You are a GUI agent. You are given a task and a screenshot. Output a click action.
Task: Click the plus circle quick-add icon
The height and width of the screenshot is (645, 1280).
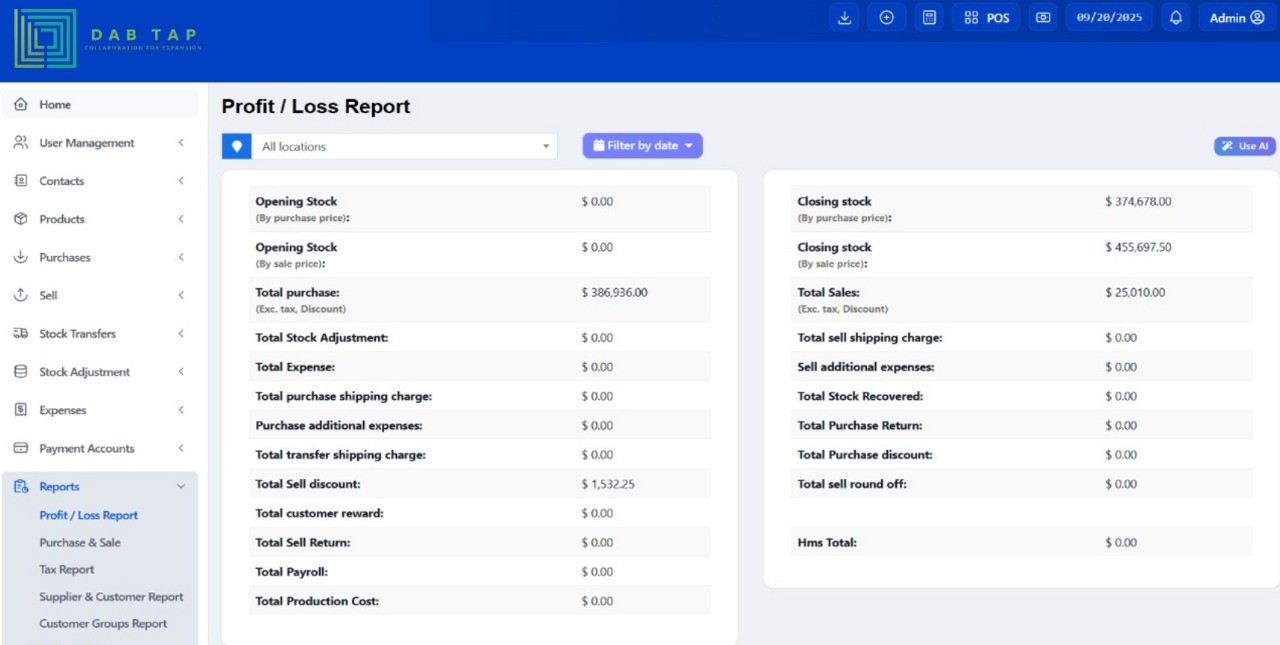[x=886, y=18]
